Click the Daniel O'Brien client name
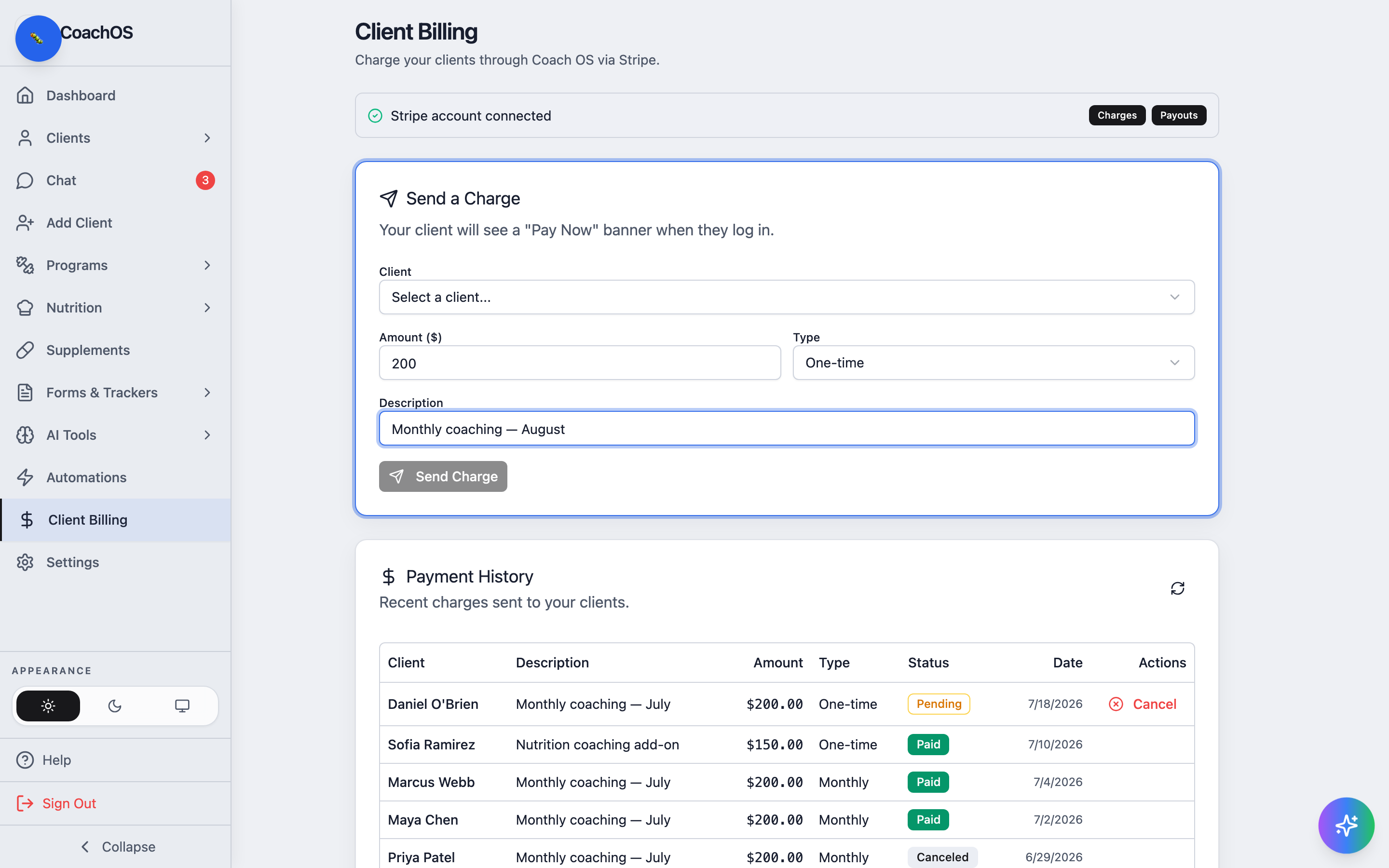 [433, 704]
